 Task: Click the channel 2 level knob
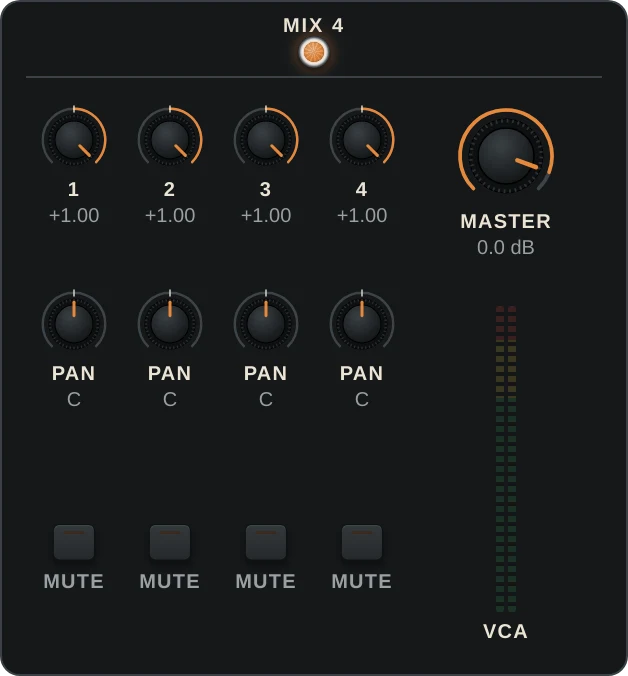[x=170, y=139]
